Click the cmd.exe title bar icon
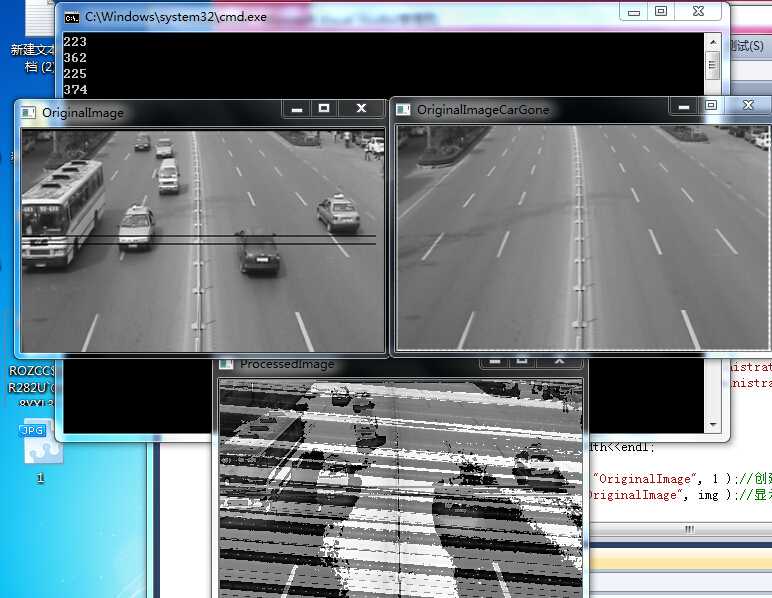 pos(72,18)
